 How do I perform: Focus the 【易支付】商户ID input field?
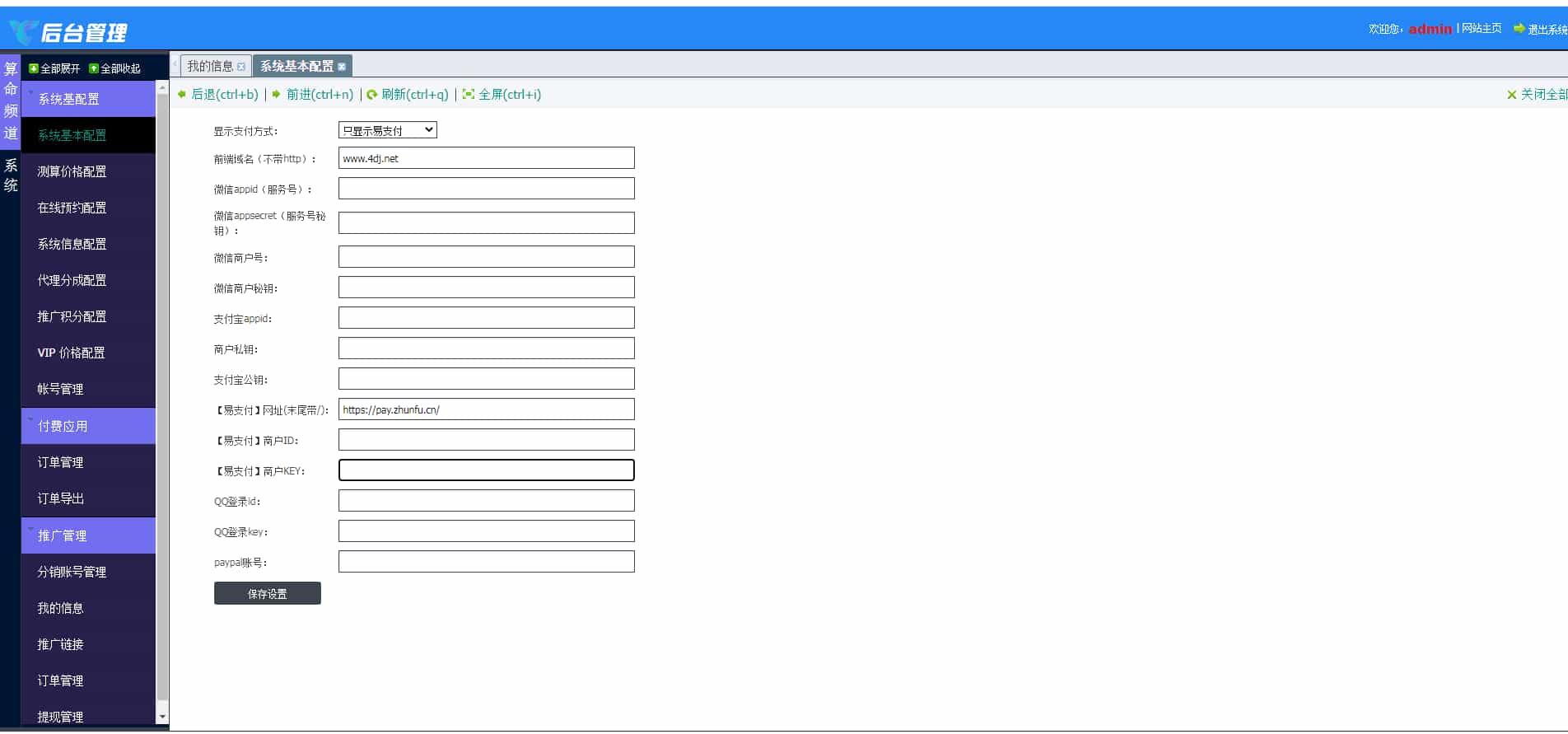pyautogui.click(x=486, y=440)
